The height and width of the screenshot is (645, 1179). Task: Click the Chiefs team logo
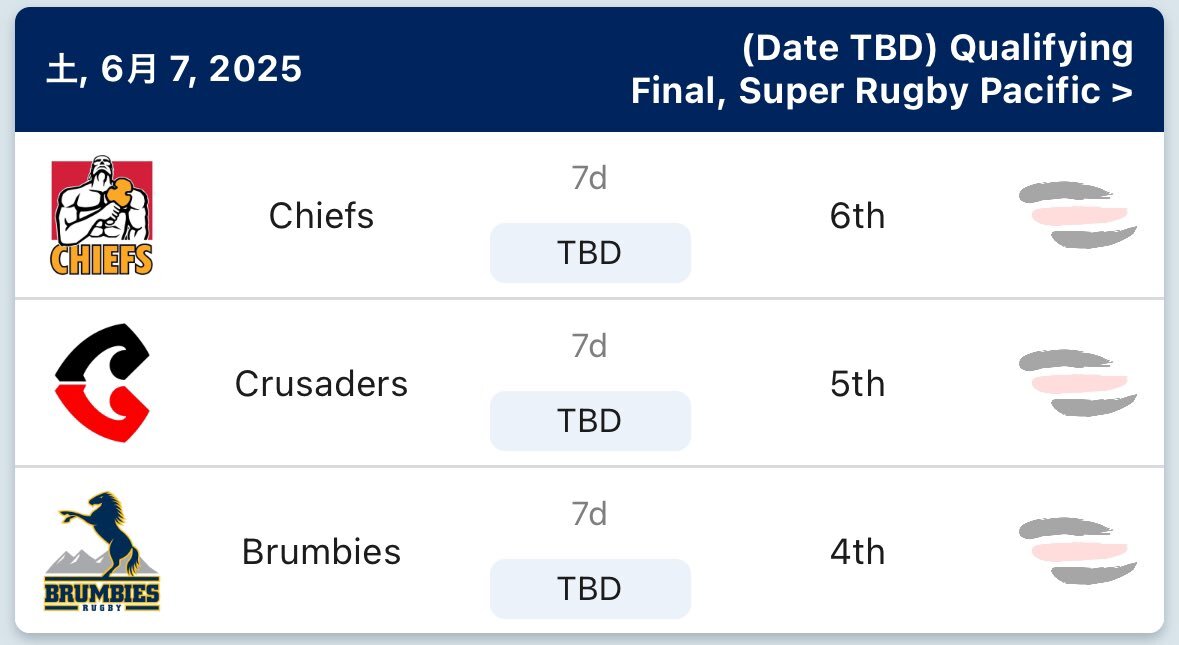[102, 215]
